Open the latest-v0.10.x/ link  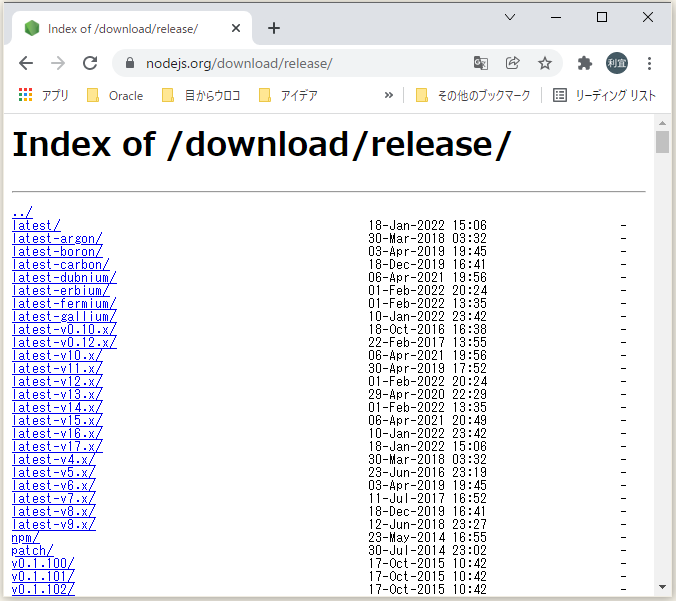64,329
